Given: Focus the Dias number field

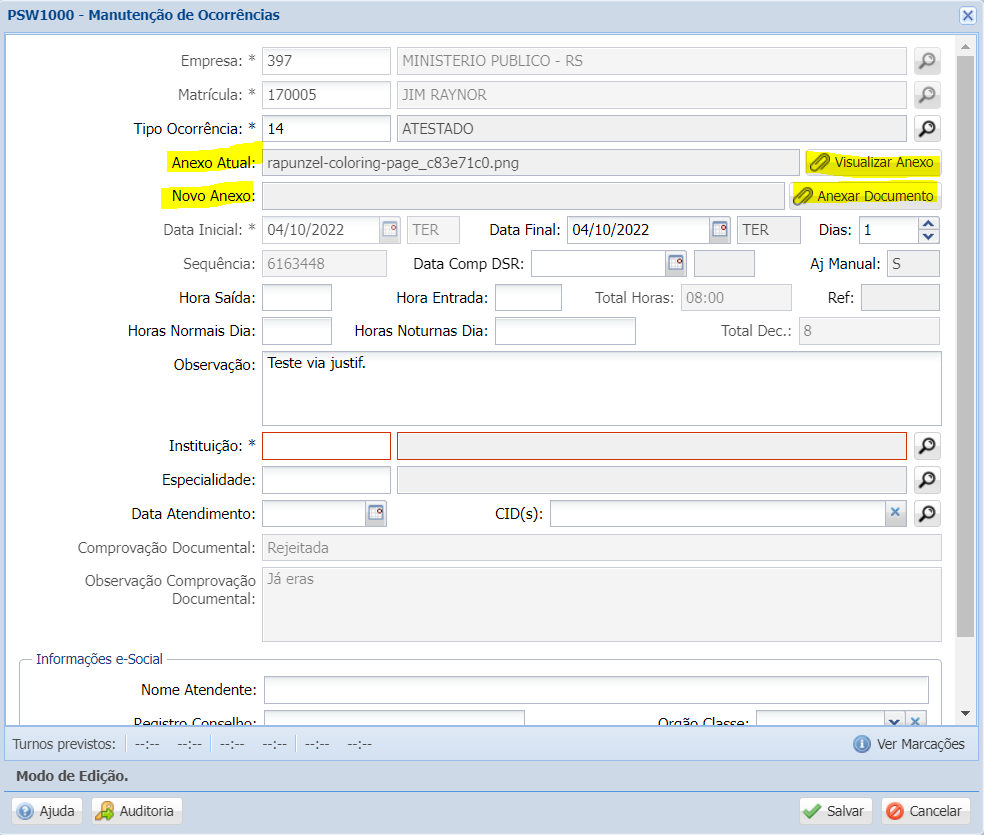Looking at the screenshot, I should pyautogui.click(x=889, y=230).
